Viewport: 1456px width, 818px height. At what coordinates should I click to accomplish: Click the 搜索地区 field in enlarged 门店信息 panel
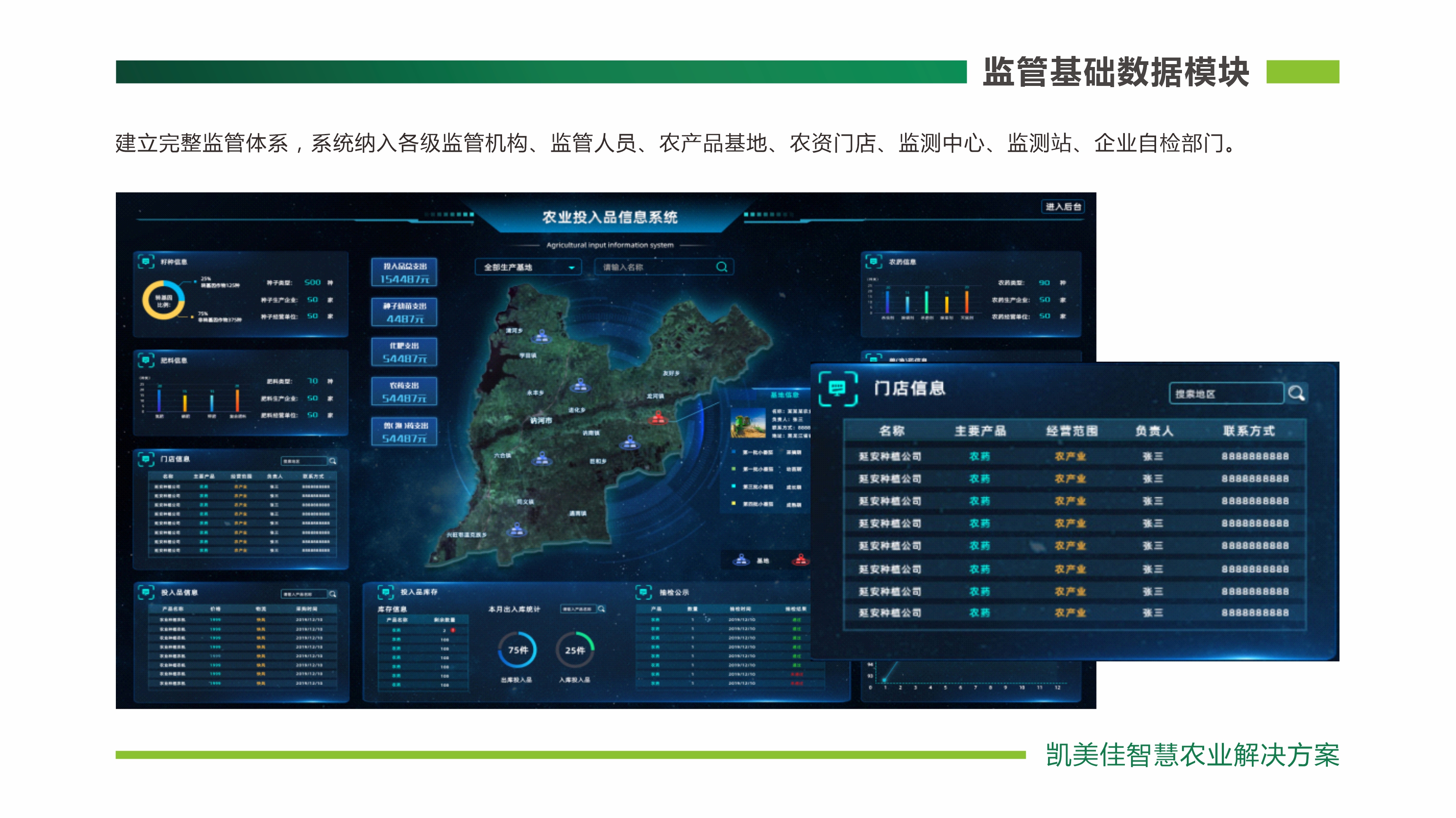pyautogui.click(x=1226, y=393)
